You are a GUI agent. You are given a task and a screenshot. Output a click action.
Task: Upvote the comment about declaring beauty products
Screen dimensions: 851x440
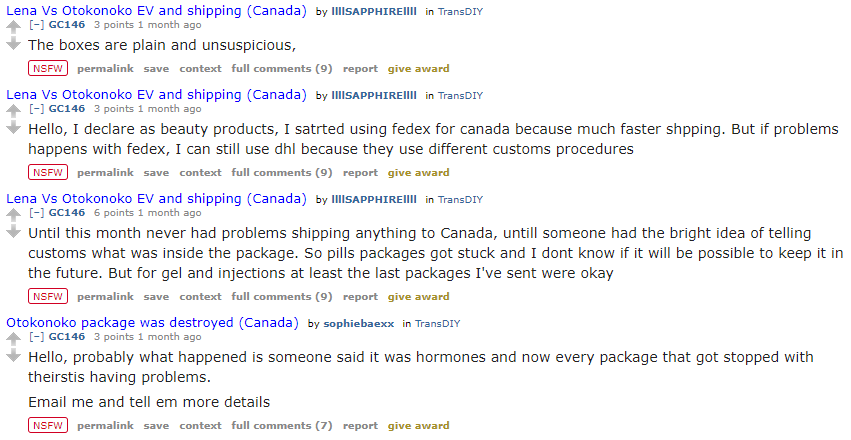(13, 111)
